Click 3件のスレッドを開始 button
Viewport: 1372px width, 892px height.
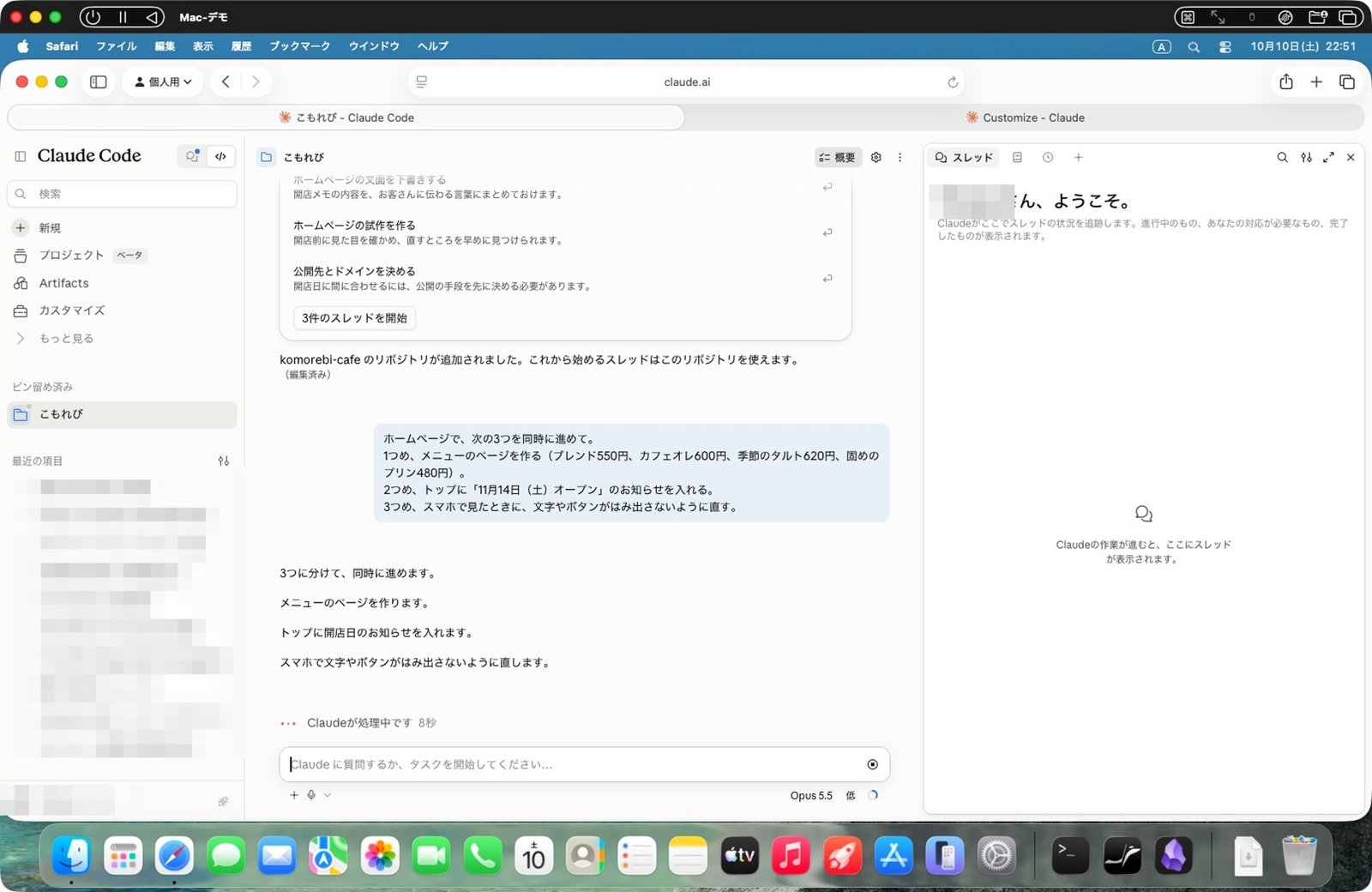[354, 318]
